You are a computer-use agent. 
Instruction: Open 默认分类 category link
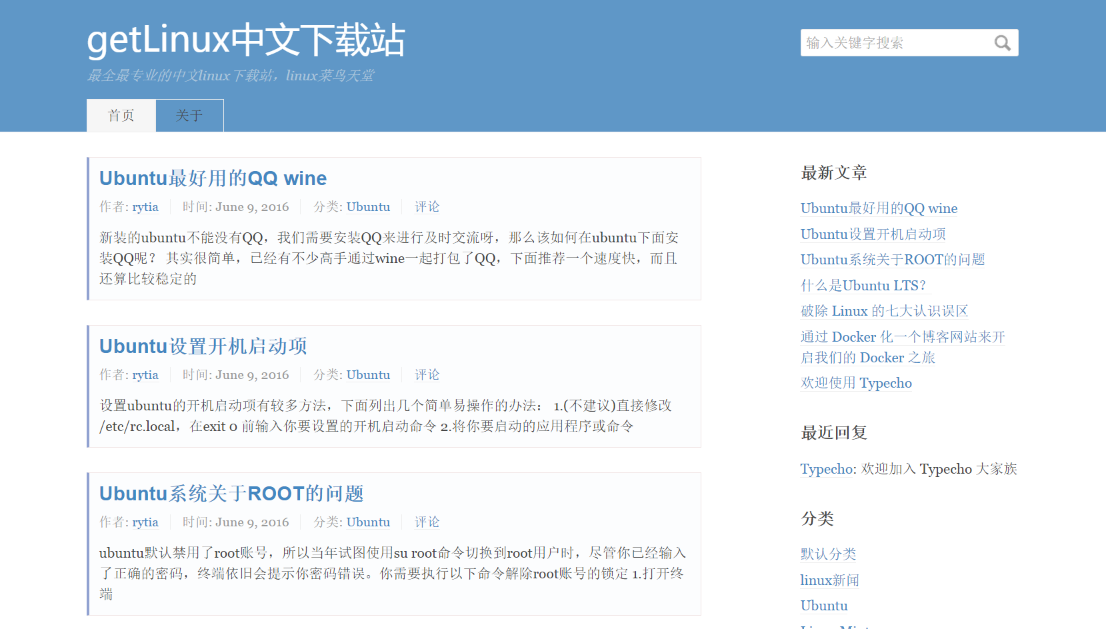pos(828,554)
